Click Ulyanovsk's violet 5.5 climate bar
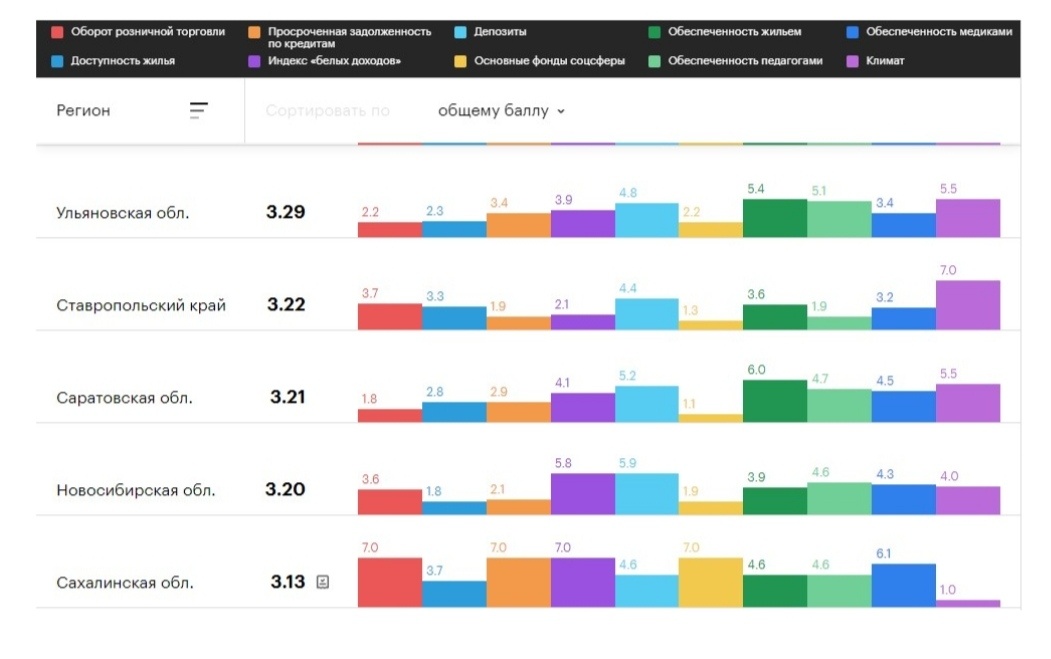This screenshot has height=659, width=1051. (968, 218)
